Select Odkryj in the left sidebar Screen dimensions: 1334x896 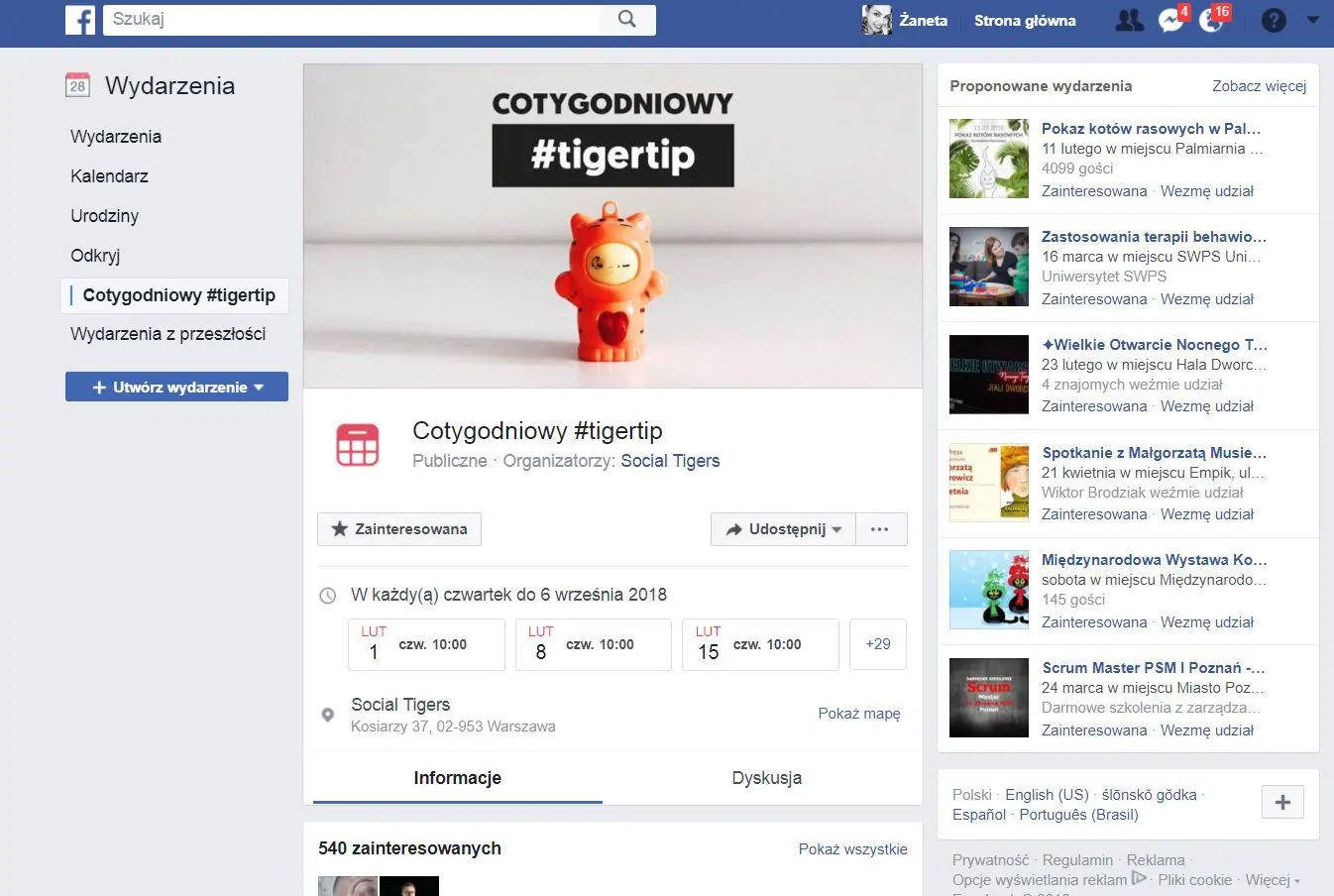click(95, 256)
